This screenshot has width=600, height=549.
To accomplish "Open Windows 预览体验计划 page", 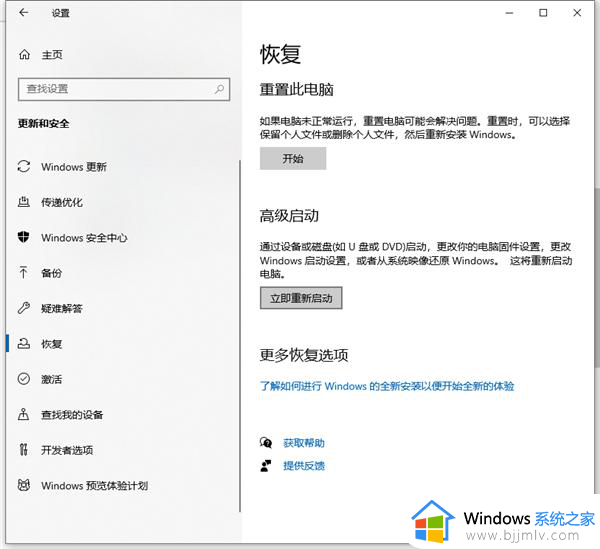I will point(95,485).
